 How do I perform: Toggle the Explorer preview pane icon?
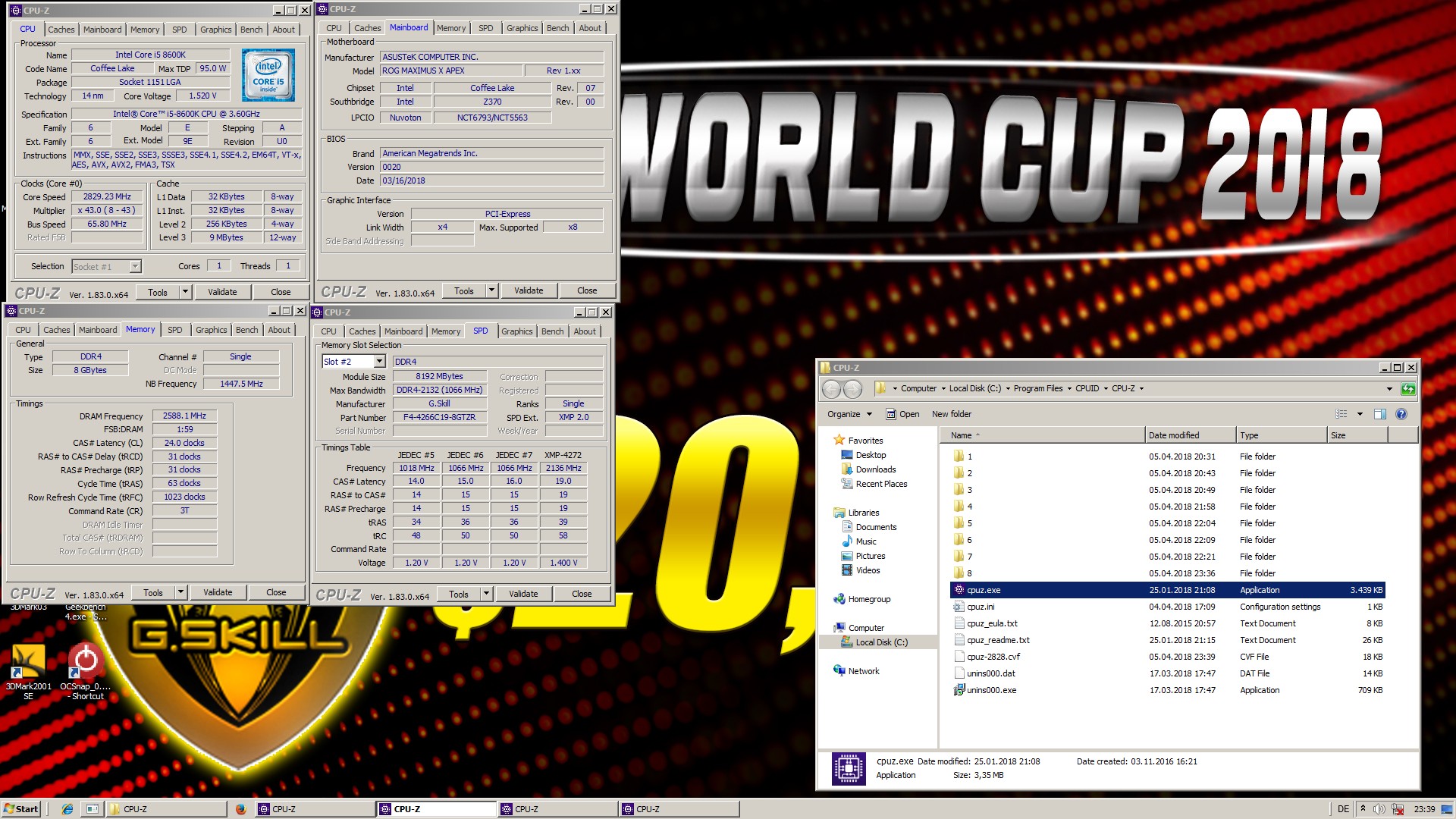pyautogui.click(x=1380, y=414)
